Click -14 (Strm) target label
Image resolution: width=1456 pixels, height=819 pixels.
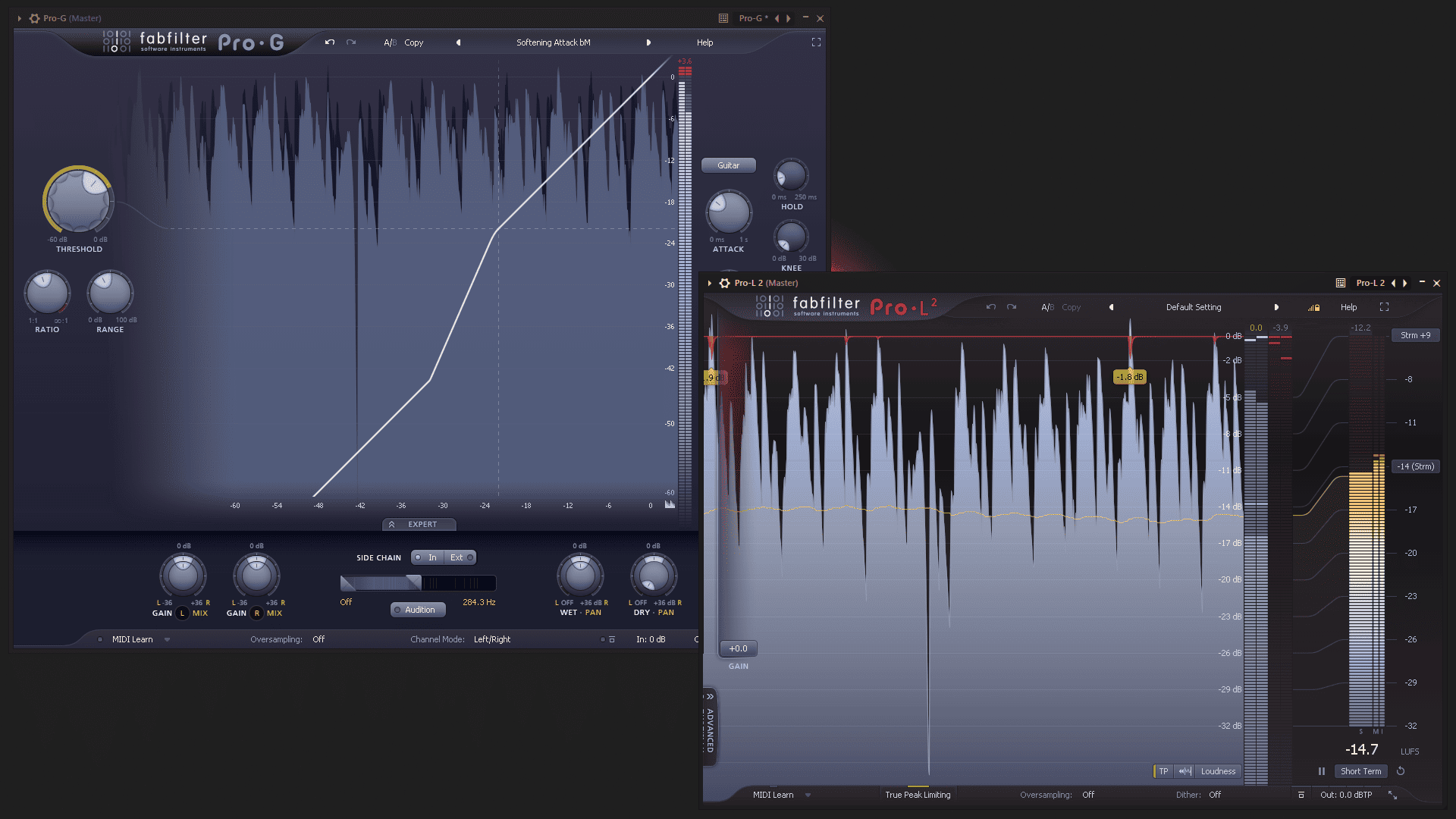click(1415, 466)
